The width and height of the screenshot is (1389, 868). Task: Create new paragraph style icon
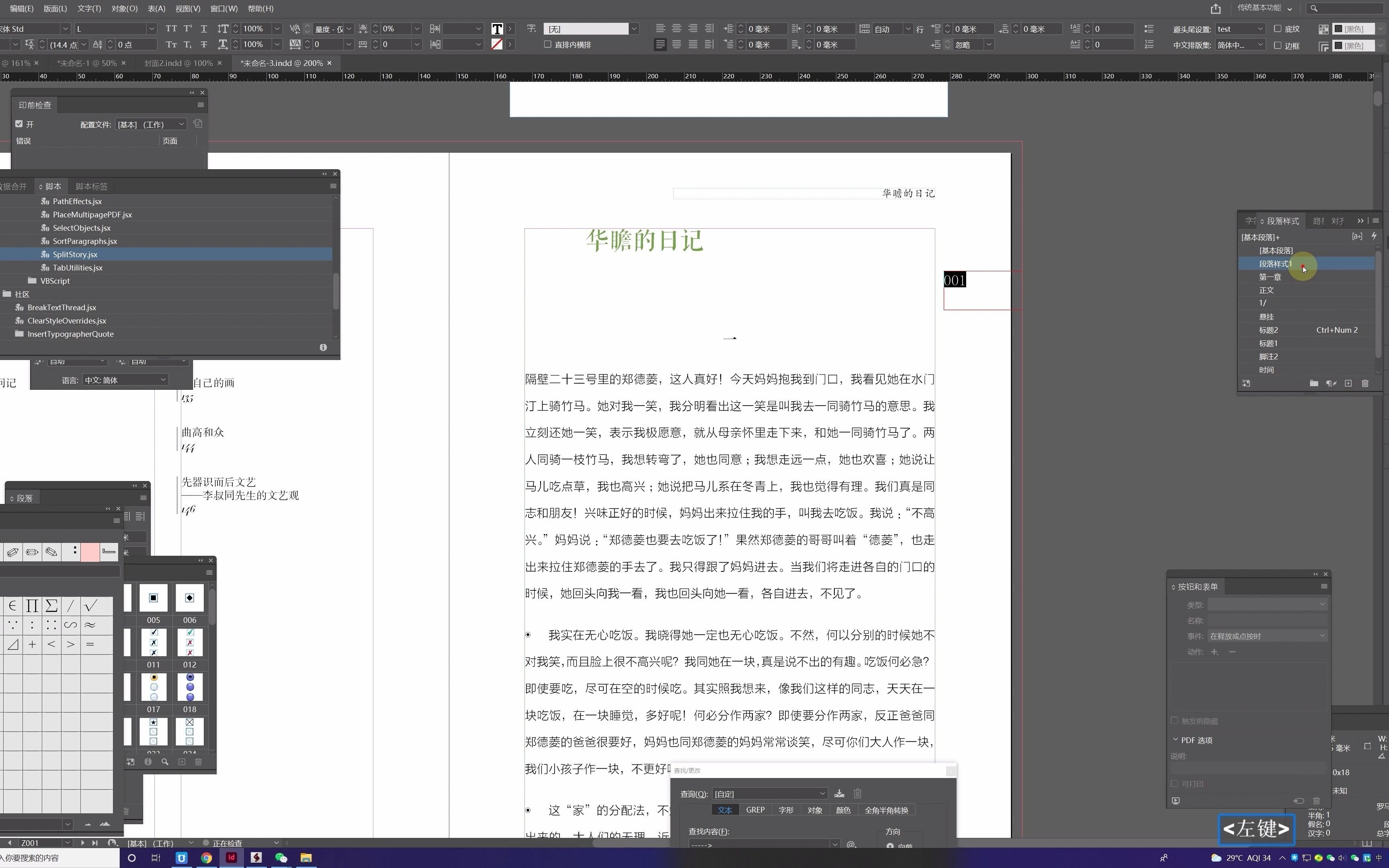(x=1348, y=383)
